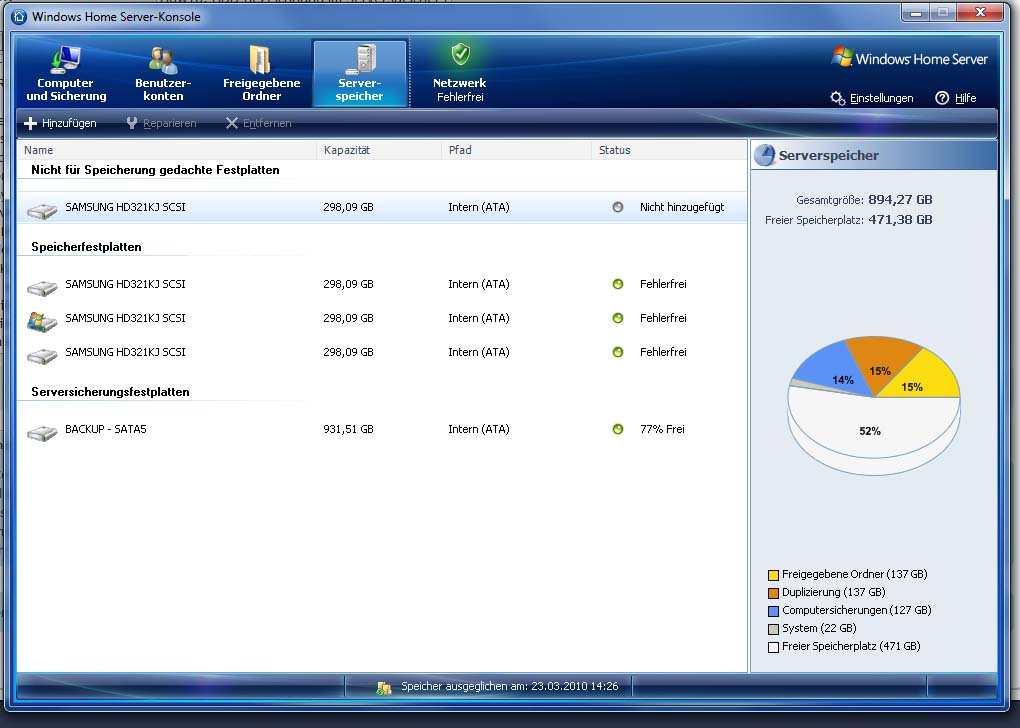Click the 931,51 GB capacity value

tap(348, 429)
